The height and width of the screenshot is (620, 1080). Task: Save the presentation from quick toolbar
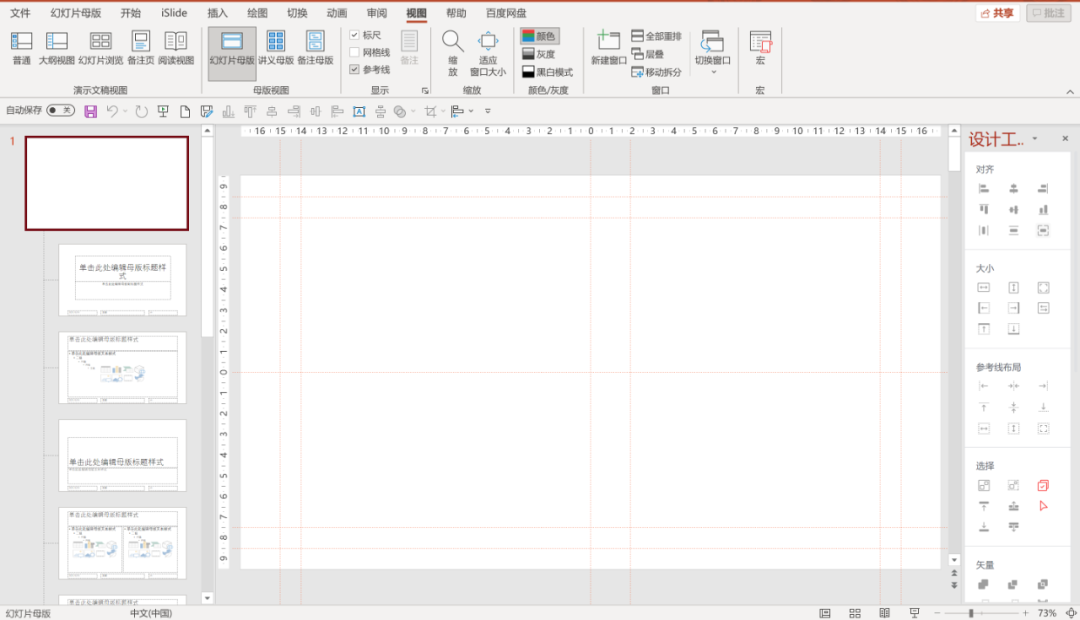pos(90,111)
